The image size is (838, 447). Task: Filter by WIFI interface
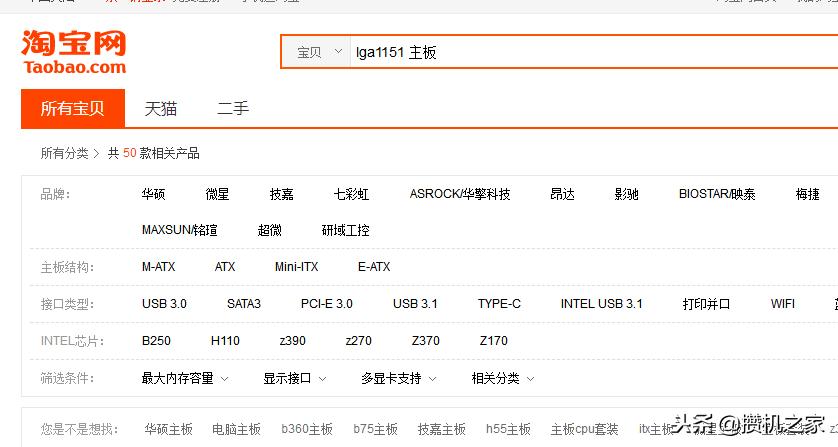[x=783, y=304]
